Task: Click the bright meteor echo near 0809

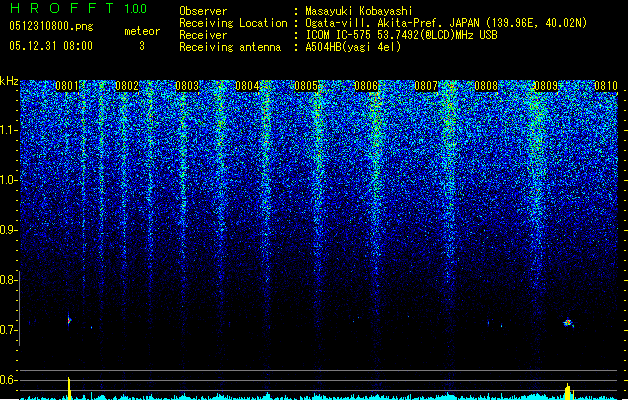Action: coord(568,323)
